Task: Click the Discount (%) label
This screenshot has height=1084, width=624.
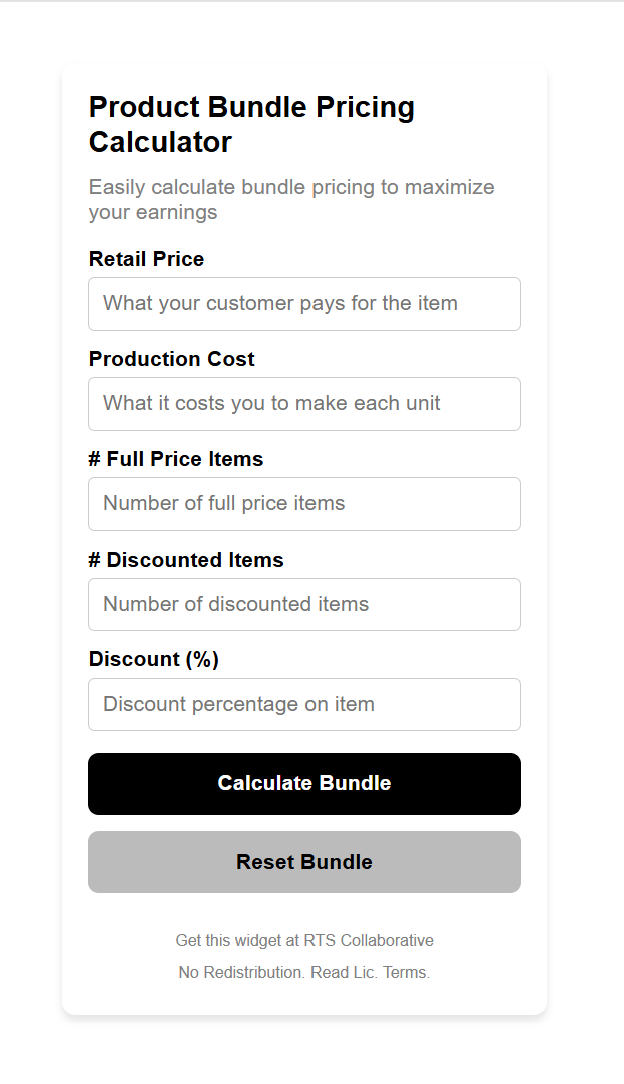Action: (x=154, y=659)
